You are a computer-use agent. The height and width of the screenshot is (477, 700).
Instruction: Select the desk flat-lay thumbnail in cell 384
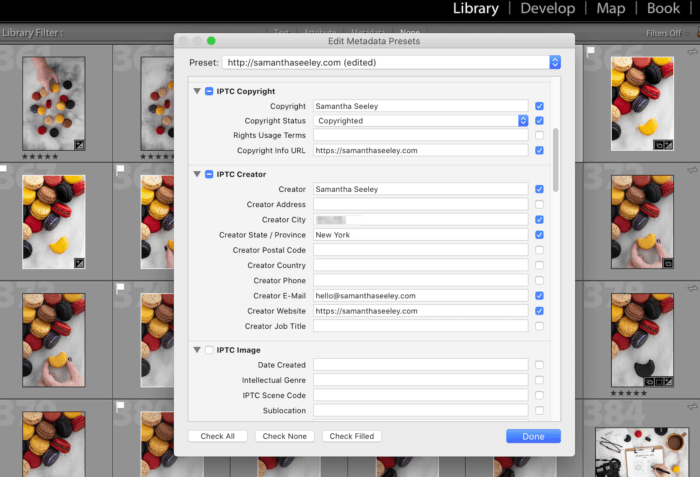(642, 452)
